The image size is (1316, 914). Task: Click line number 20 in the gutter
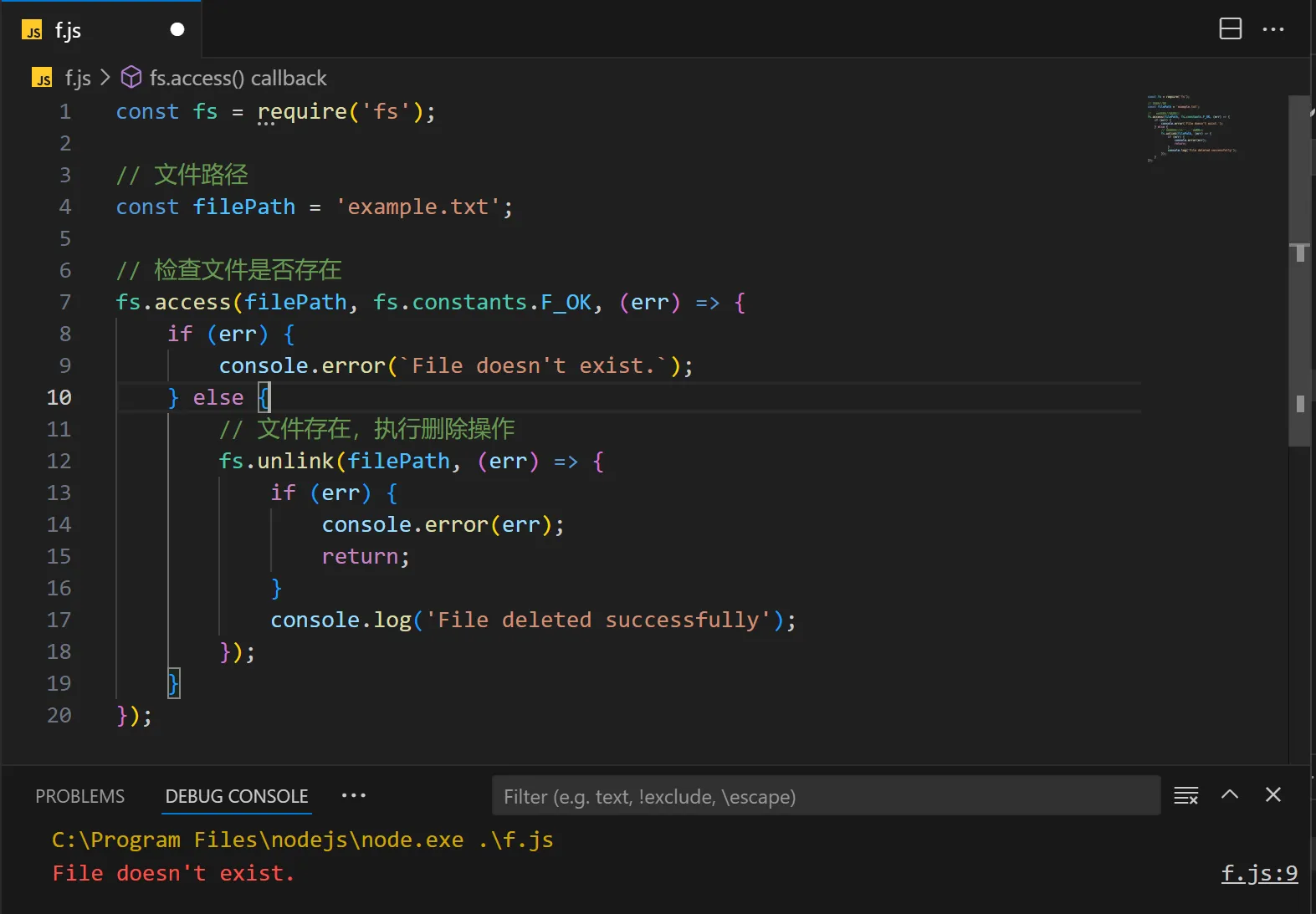(59, 715)
